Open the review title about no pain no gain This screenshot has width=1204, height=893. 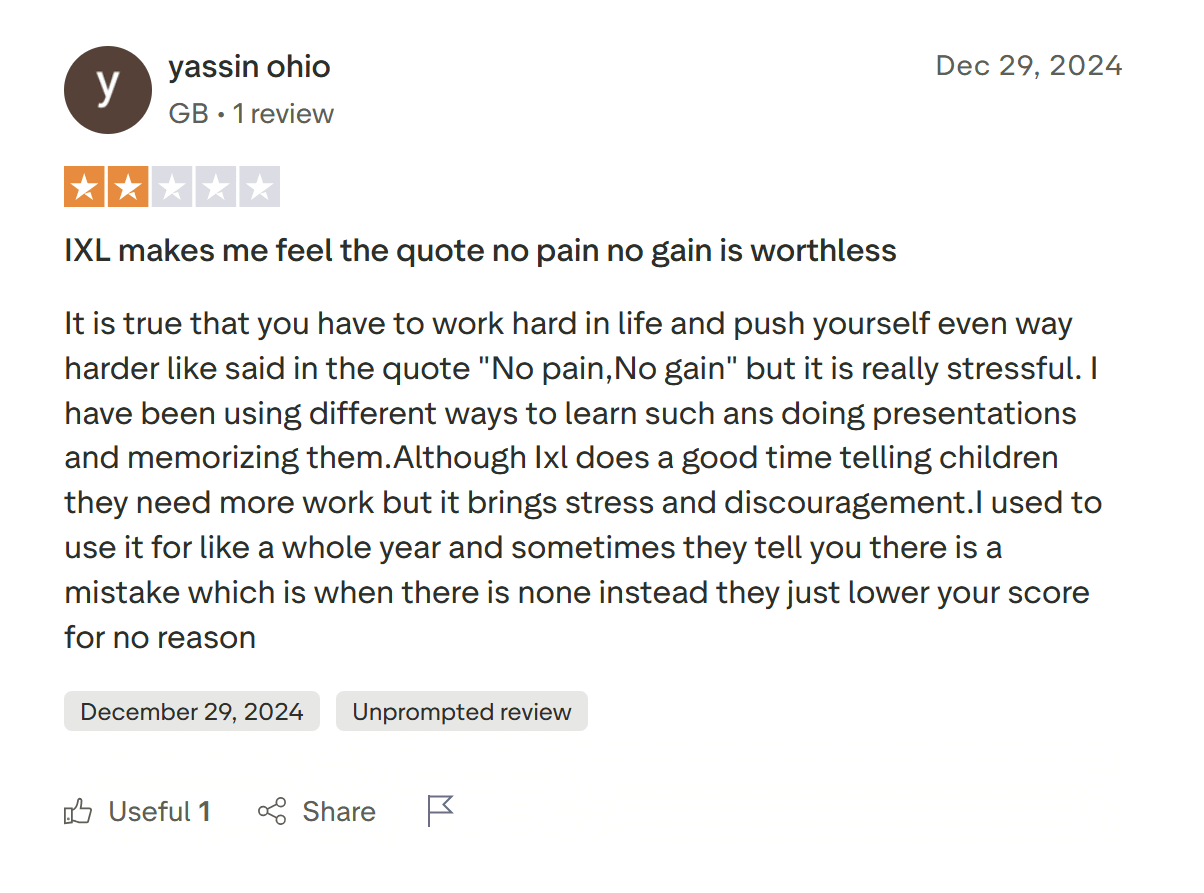(x=480, y=250)
